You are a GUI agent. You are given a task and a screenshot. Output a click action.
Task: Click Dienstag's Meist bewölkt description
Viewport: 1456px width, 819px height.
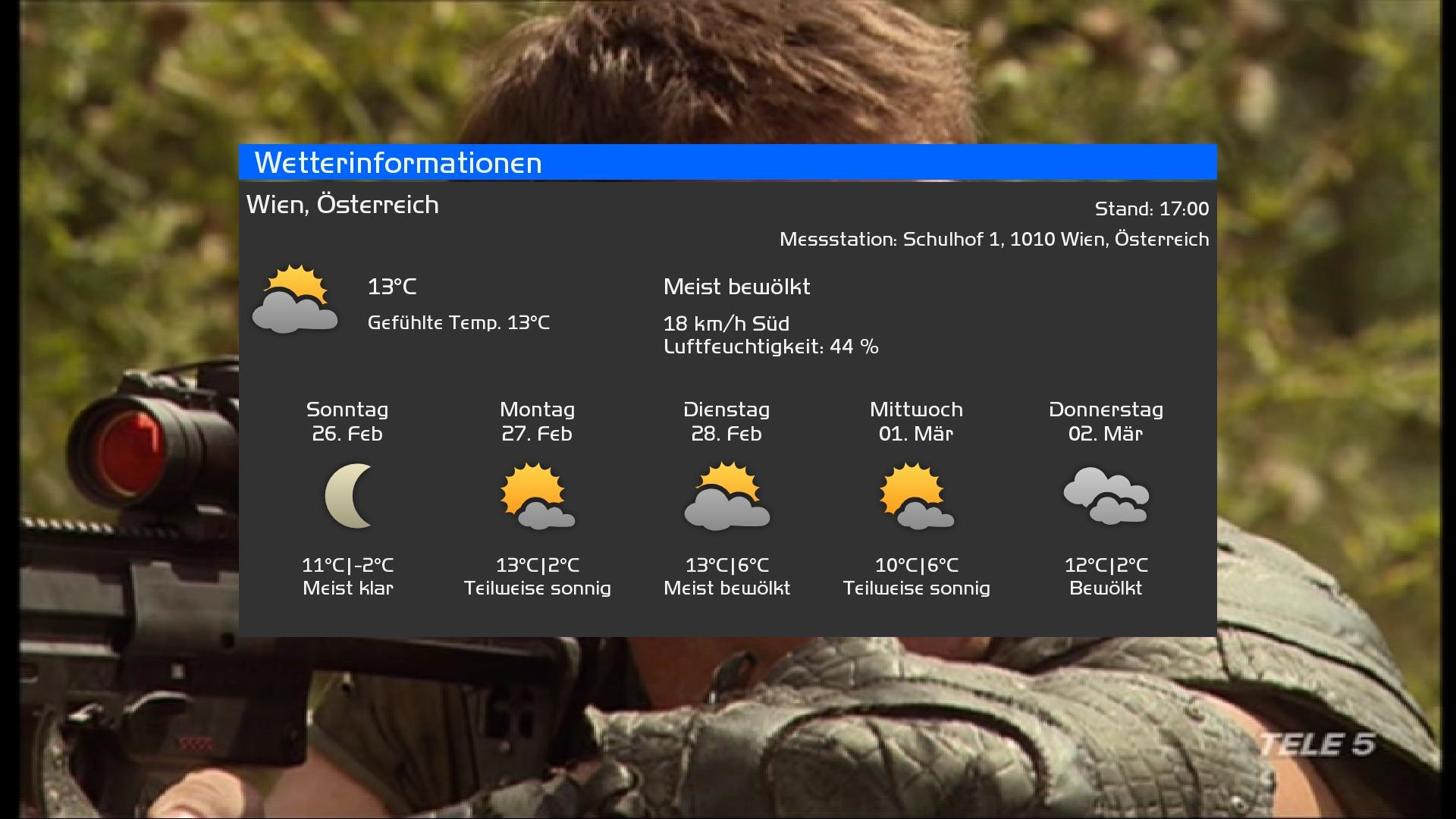727,588
